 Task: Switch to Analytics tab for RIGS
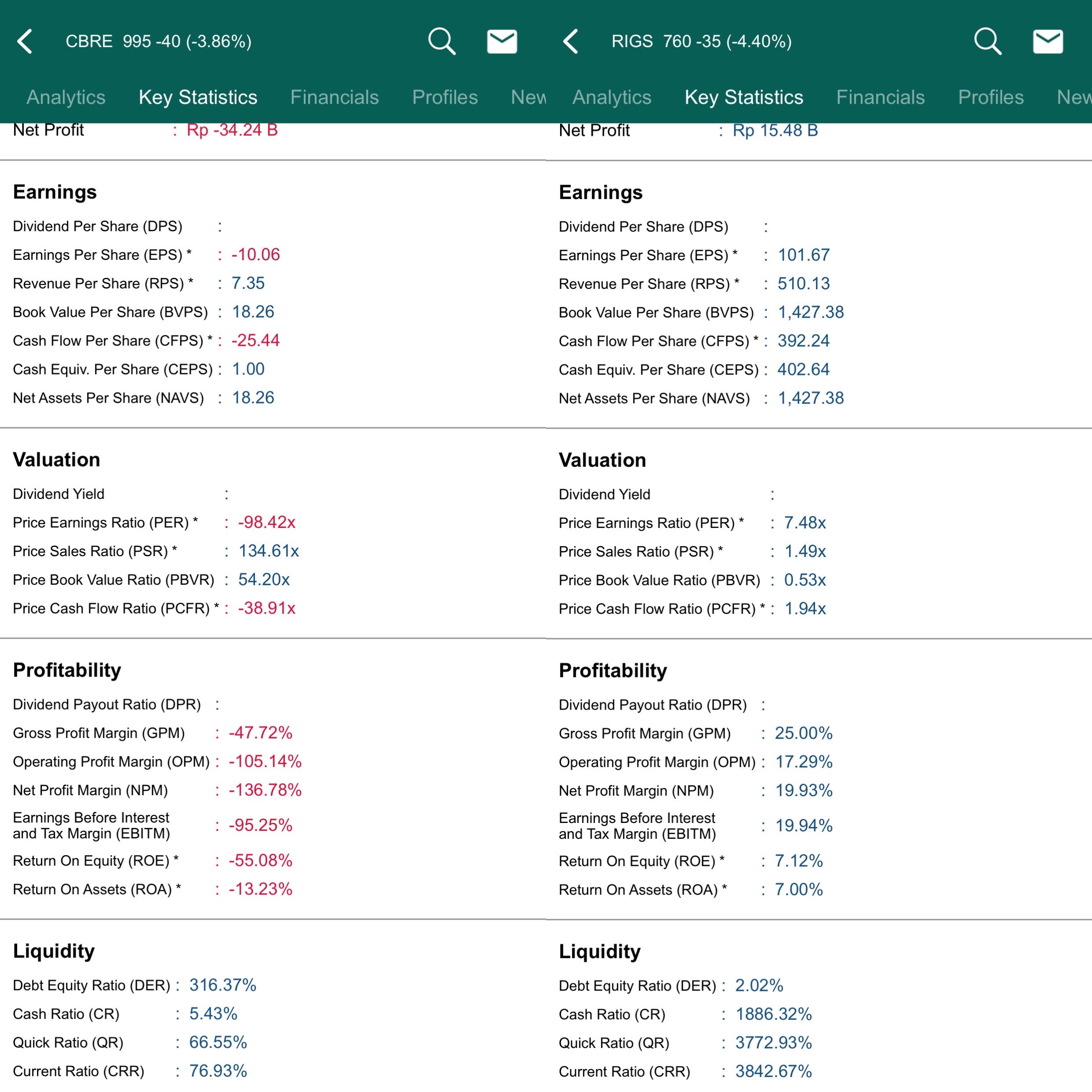[x=612, y=97]
